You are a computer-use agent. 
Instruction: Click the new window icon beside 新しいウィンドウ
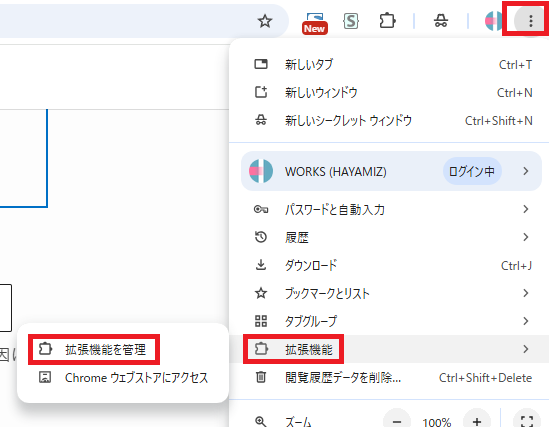[261, 92]
